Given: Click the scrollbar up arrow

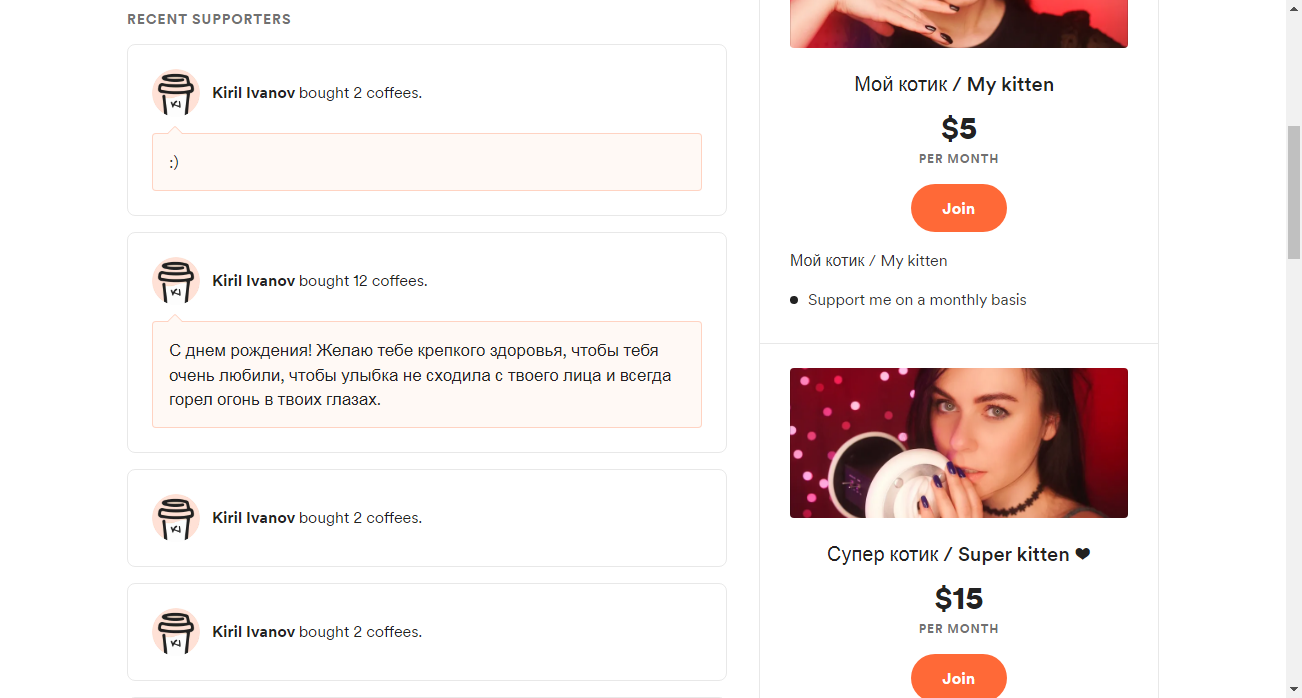Looking at the screenshot, I should (1293, 8).
